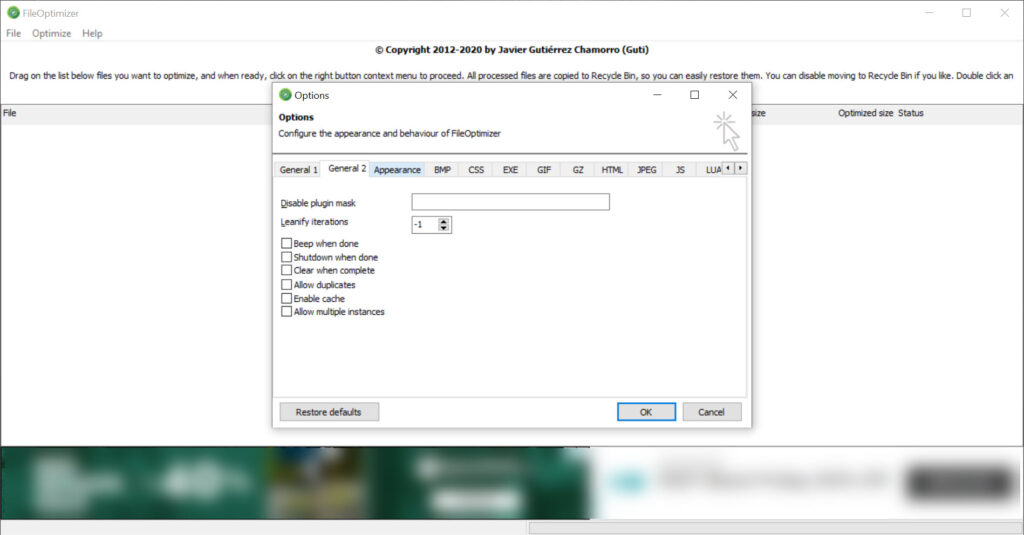Switch to the Appearance tab
This screenshot has height=535, width=1024.
[397, 170]
